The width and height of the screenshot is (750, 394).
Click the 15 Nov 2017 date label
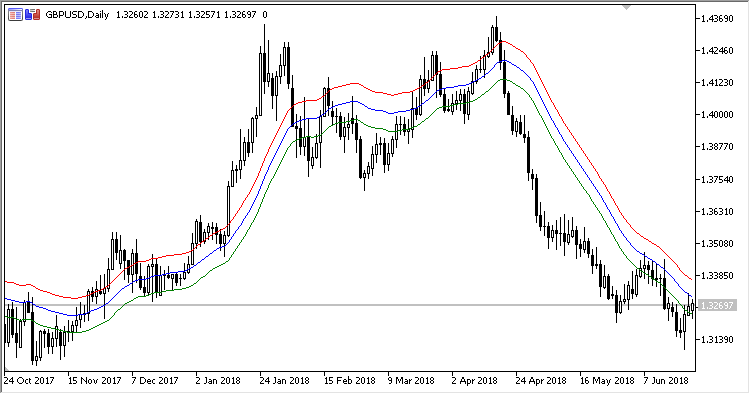[x=94, y=381]
